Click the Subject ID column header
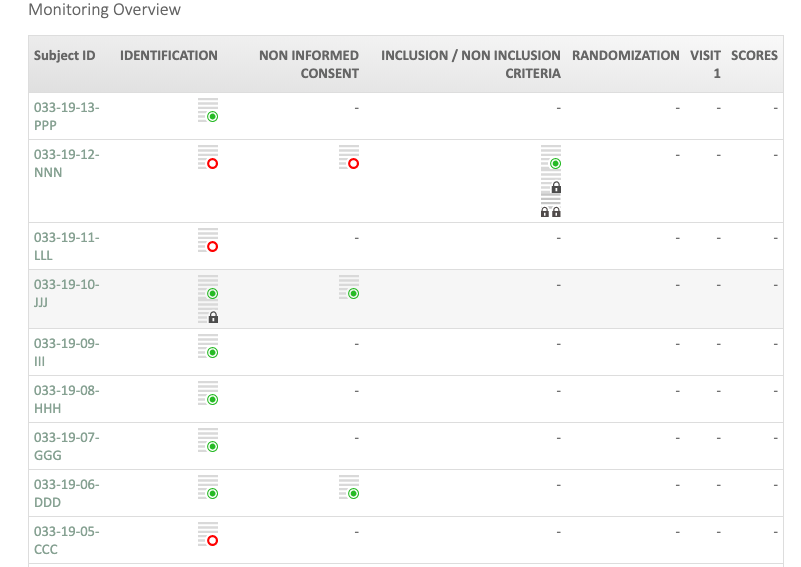The image size is (801, 567). (x=65, y=56)
